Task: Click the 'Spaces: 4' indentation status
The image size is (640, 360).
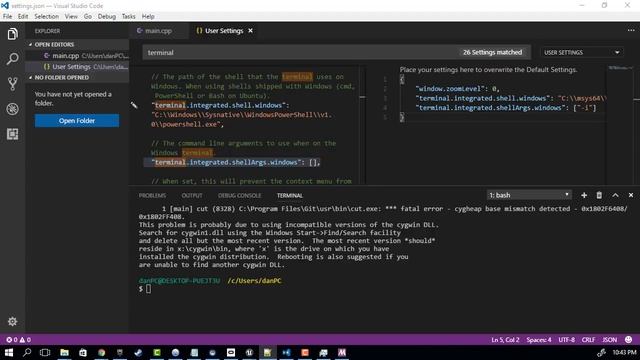Action: (539, 340)
